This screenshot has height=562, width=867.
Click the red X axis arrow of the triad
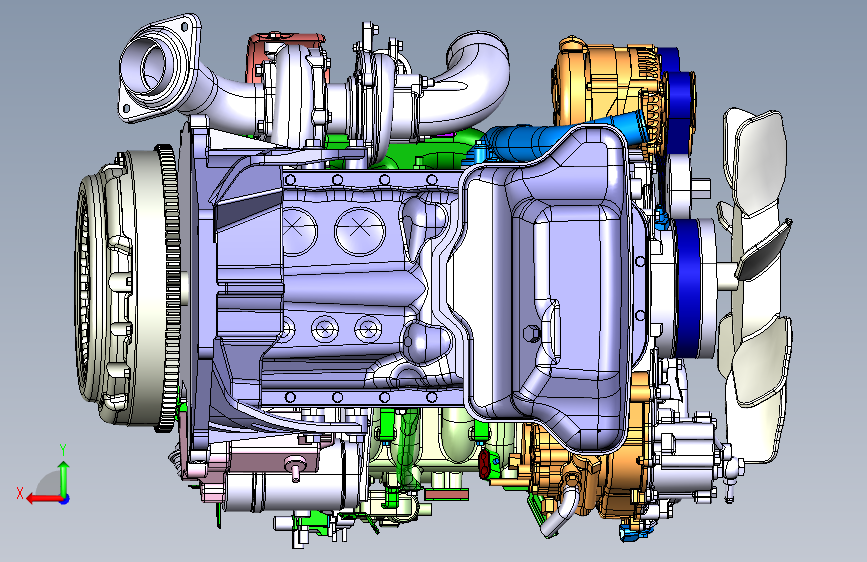pos(44,499)
